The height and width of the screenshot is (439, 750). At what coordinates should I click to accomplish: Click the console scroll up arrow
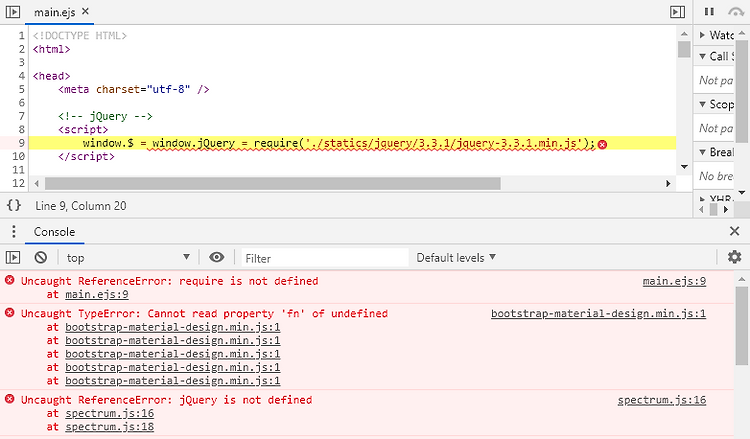(742, 279)
